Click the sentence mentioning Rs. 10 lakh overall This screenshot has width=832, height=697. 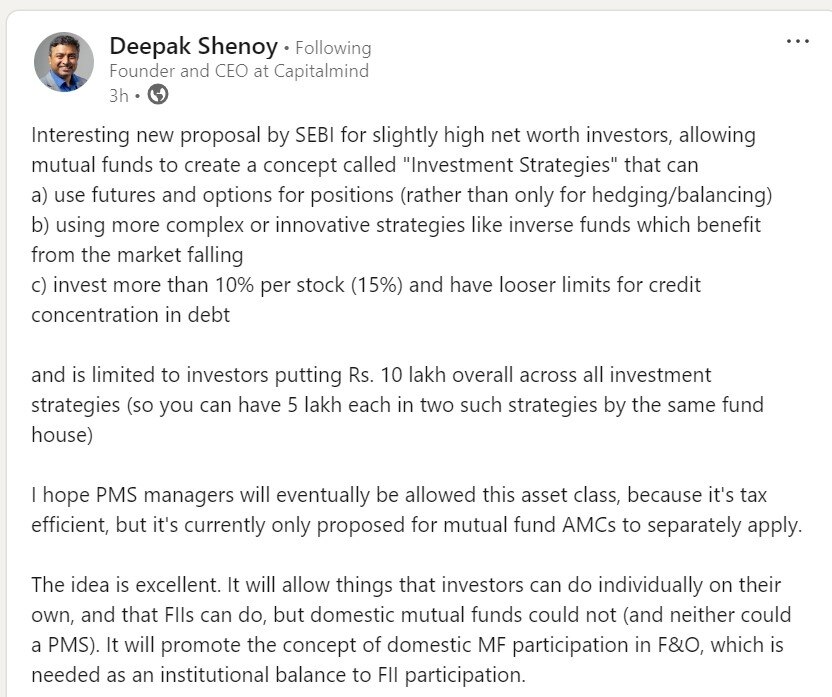[371, 375]
